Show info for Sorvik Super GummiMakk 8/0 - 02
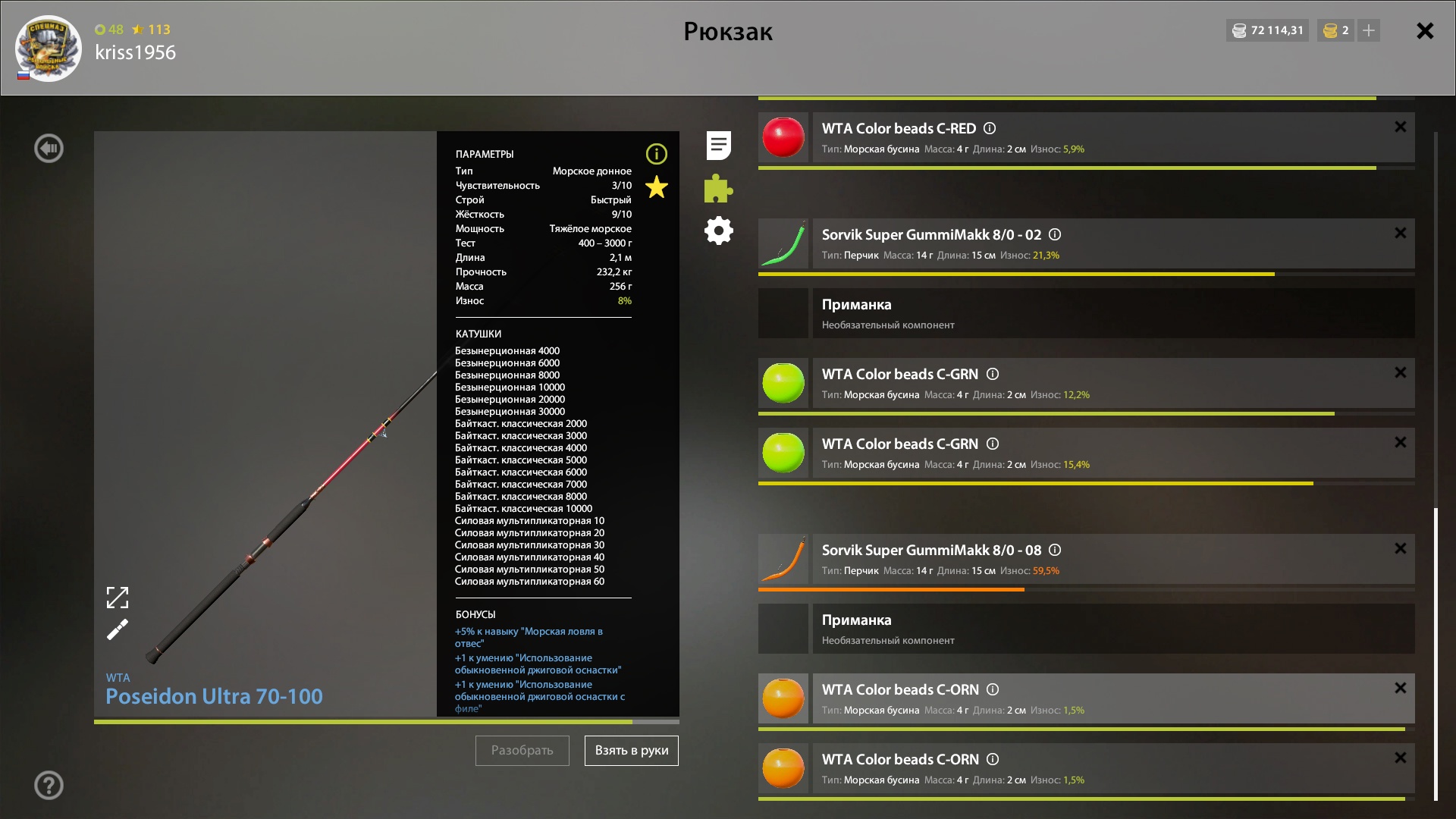This screenshot has width=1456, height=819. click(x=1055, y=235)
